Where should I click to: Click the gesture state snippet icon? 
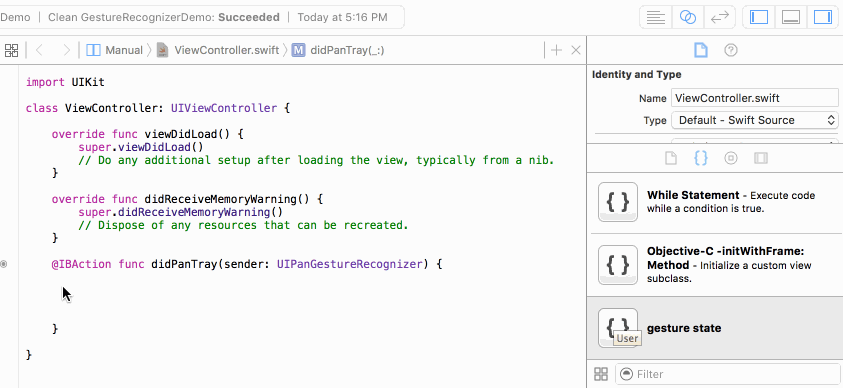tap(618, 328)
